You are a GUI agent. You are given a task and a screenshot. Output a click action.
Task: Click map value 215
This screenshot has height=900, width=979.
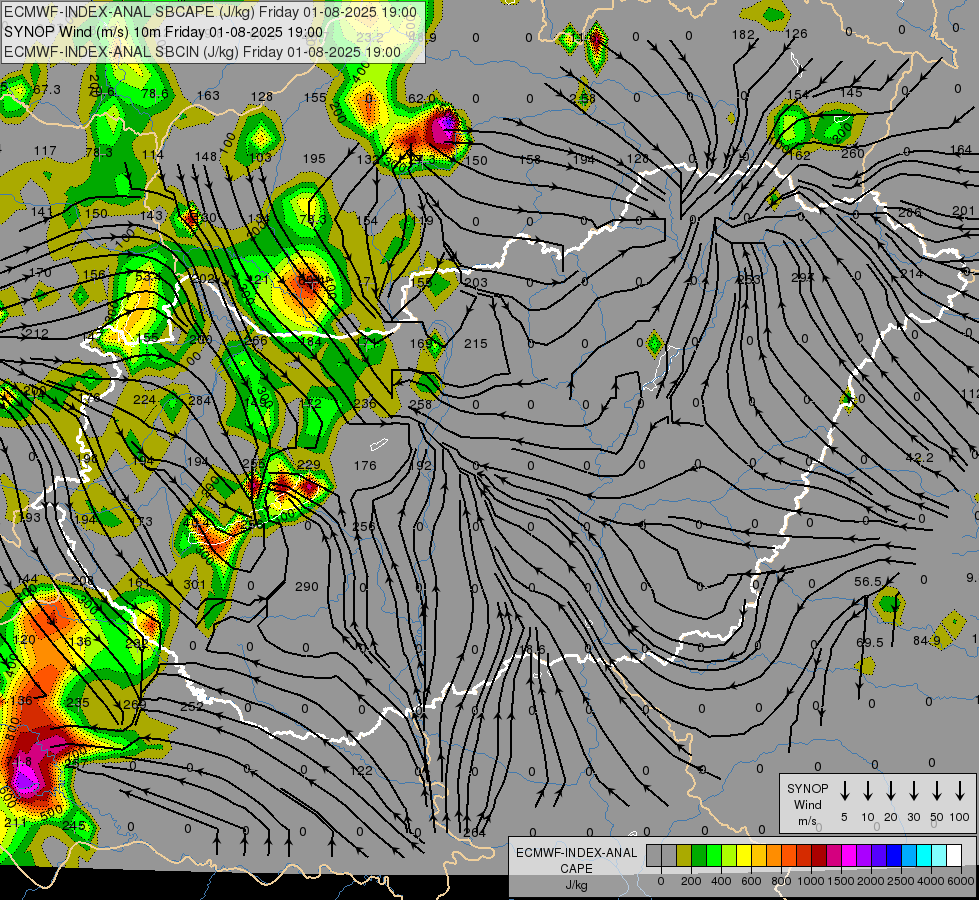476,344
